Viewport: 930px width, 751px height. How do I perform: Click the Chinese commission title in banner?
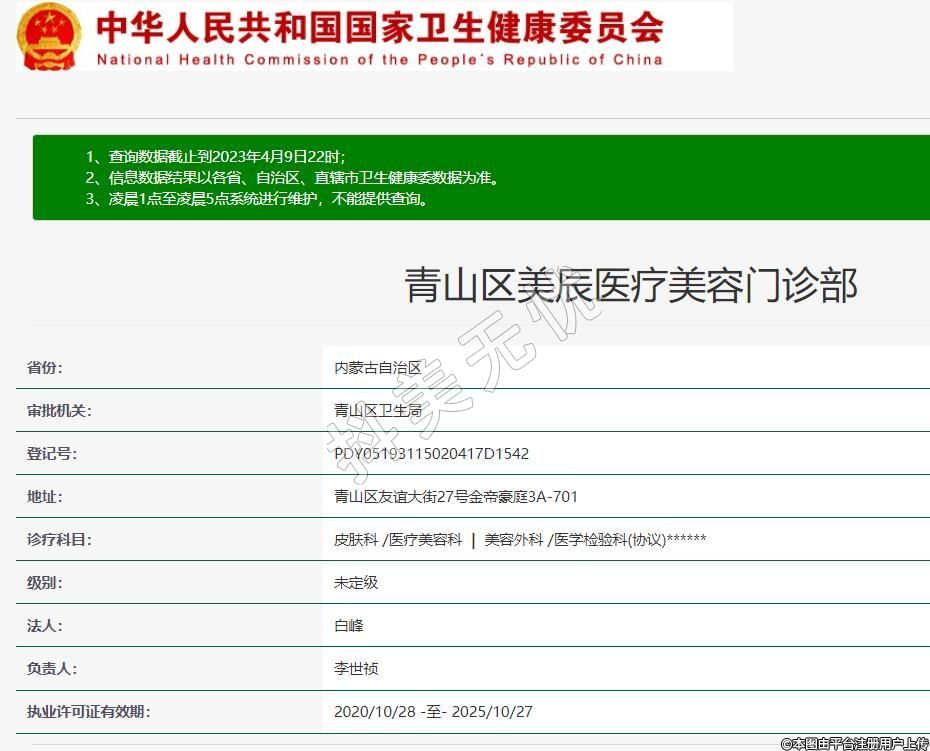(x=380, y=26)
